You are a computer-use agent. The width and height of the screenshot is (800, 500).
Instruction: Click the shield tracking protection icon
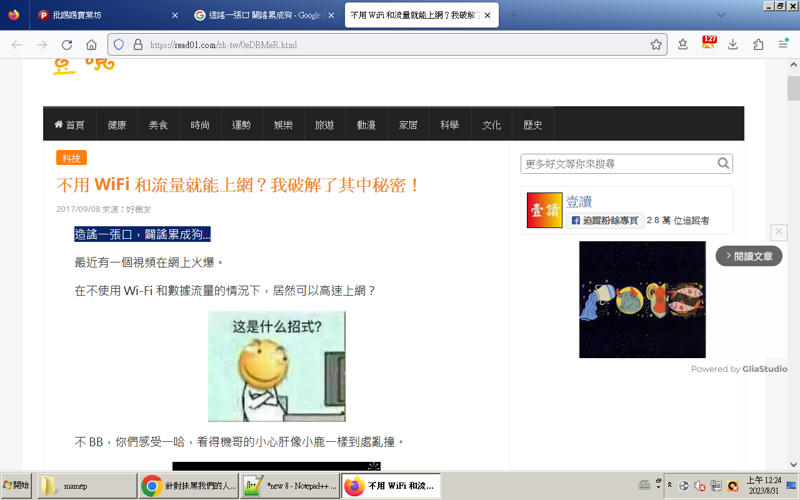[x=118, y=45]
